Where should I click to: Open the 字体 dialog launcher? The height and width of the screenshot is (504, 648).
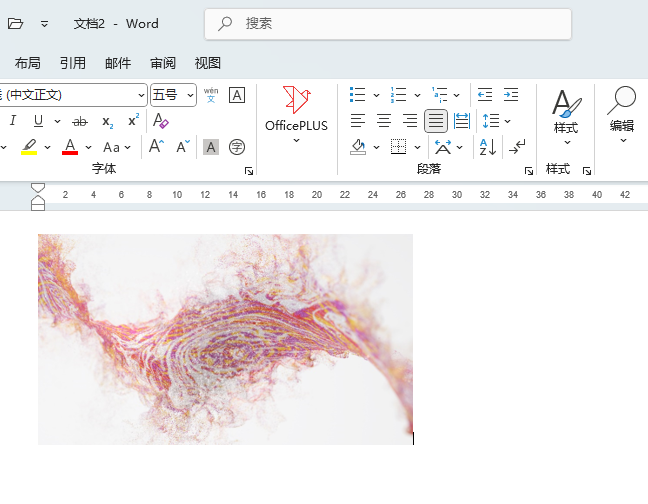(249, 171)
